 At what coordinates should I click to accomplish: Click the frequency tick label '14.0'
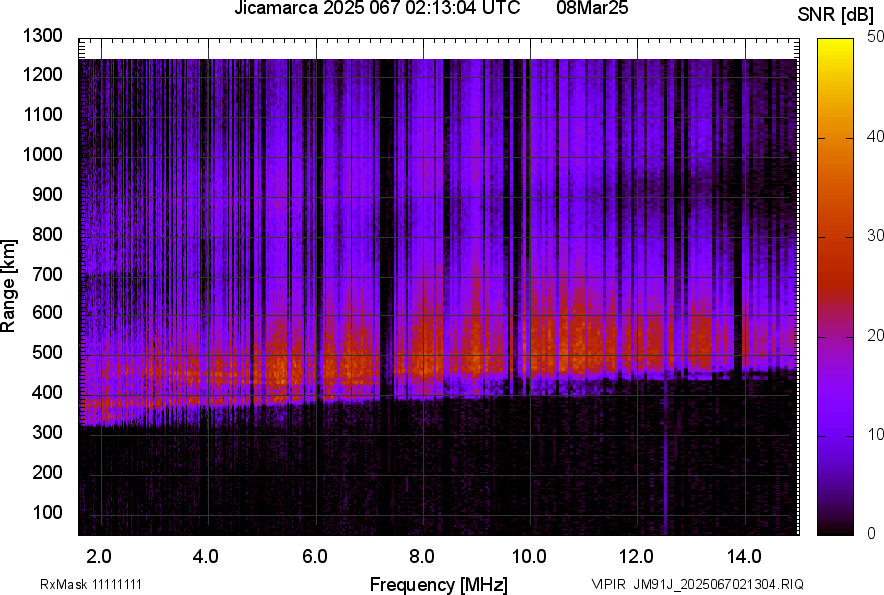pos(744,557)
